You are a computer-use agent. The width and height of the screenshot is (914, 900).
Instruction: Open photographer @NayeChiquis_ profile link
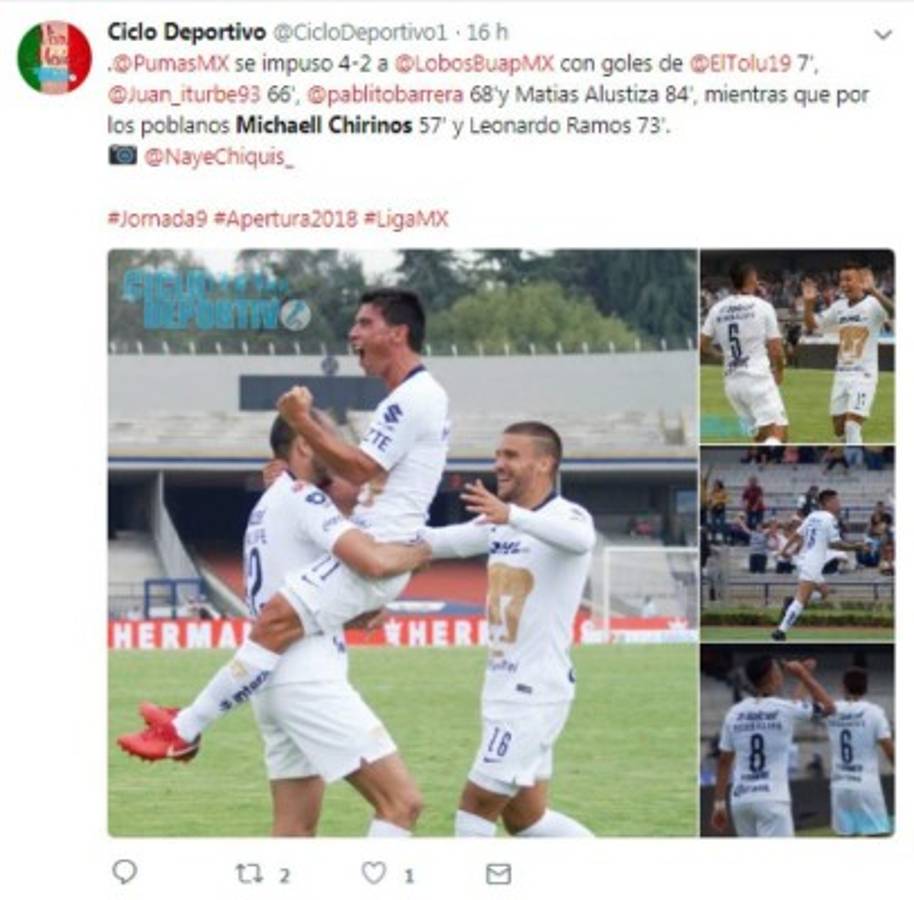pyautogui.click(x=219, y=157)
